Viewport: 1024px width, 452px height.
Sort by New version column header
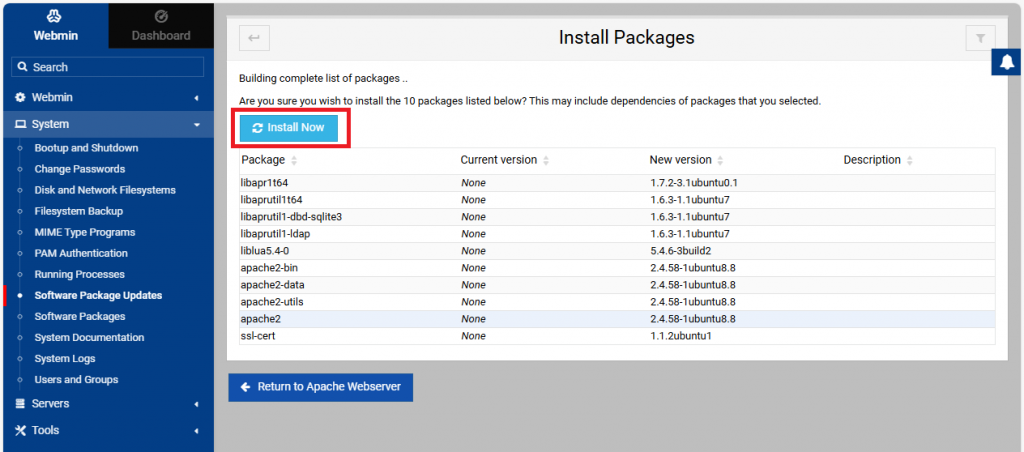(680, 160)
